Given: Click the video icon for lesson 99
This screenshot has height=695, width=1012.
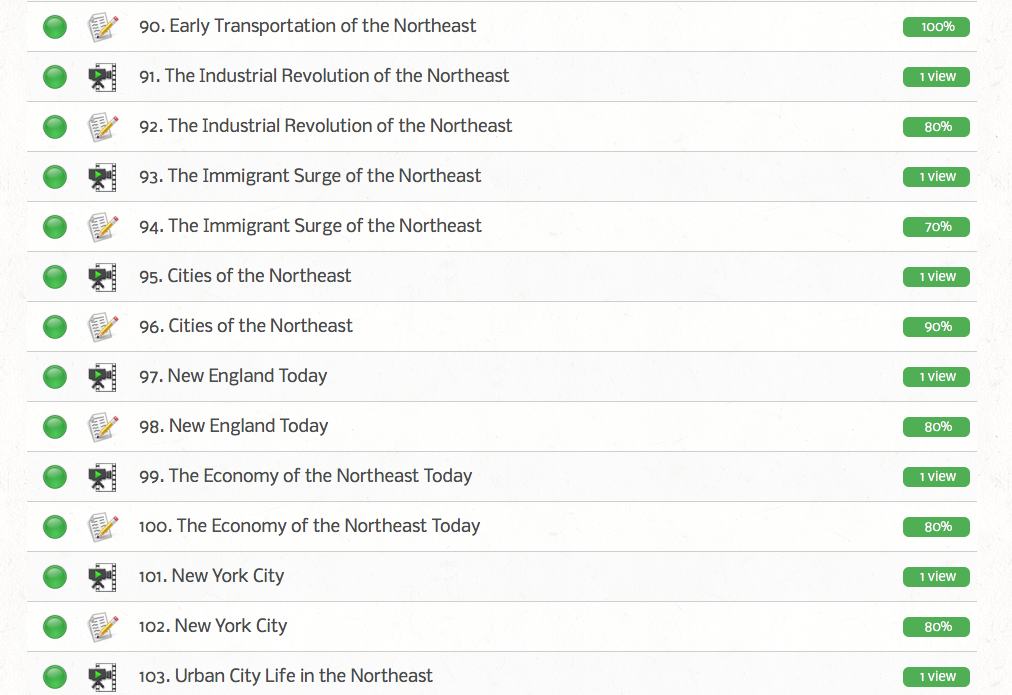Looking at the screenshot, I should pos(102,477).
